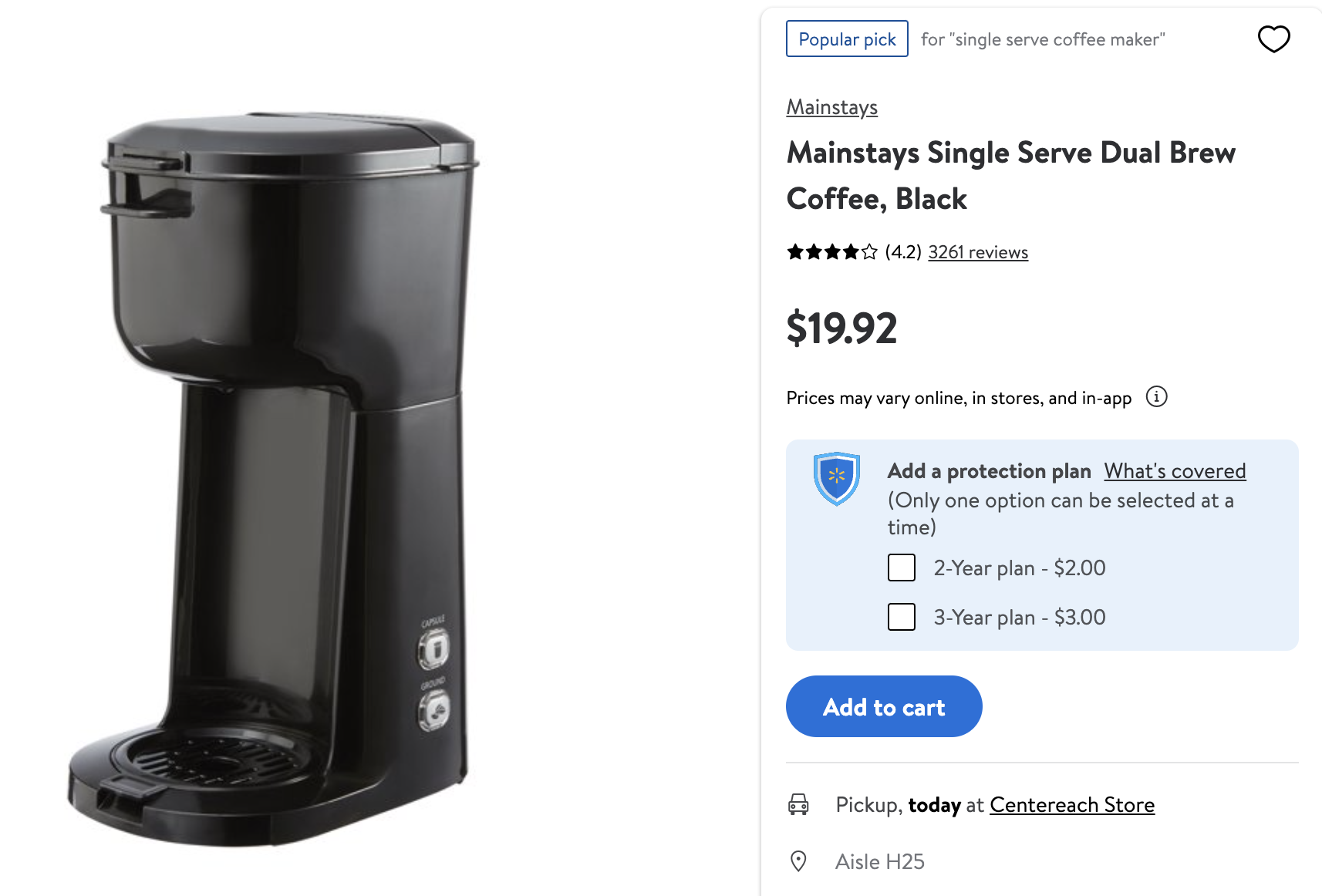The width and height of the screenshot is (1322, 896).
Task: Click the What's covered link
Action: tap(1174, 471)
